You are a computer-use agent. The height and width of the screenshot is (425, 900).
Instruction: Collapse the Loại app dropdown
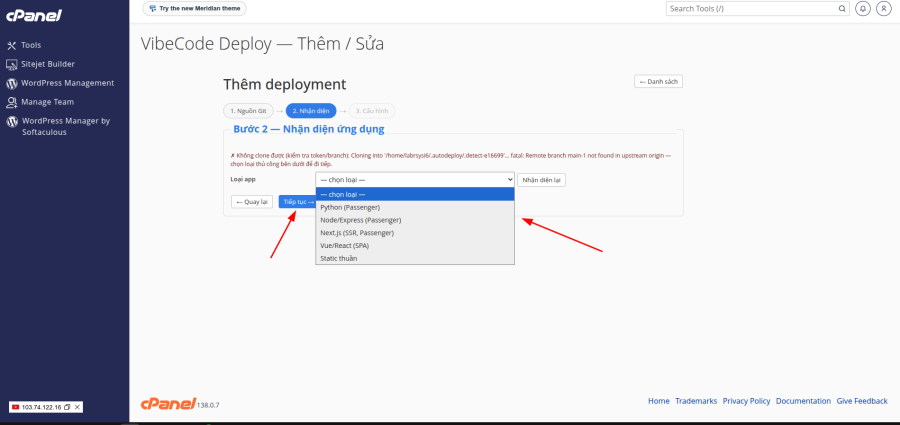tap(415, 180)
